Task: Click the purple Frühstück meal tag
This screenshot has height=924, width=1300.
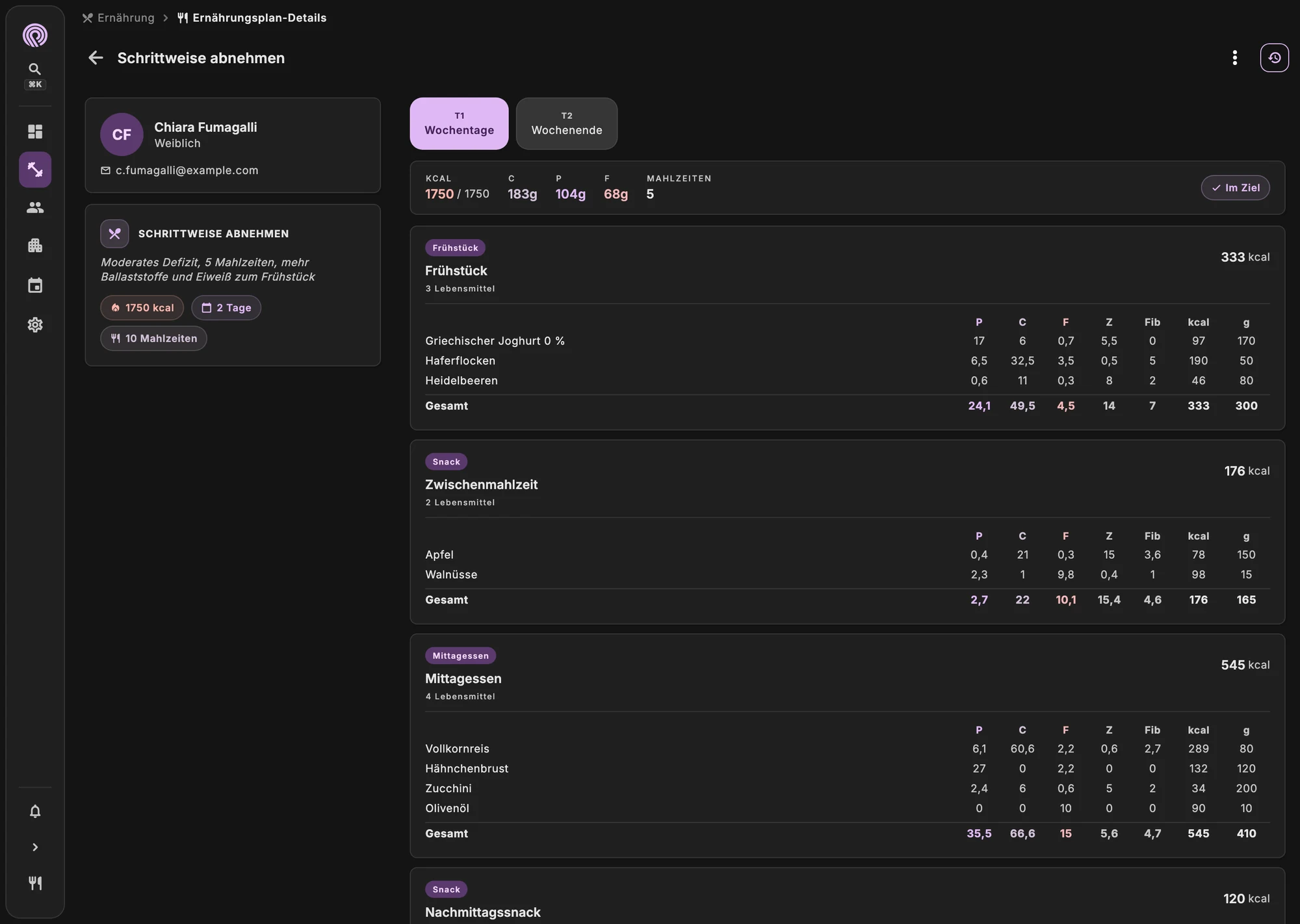Action: click(455, 248)
